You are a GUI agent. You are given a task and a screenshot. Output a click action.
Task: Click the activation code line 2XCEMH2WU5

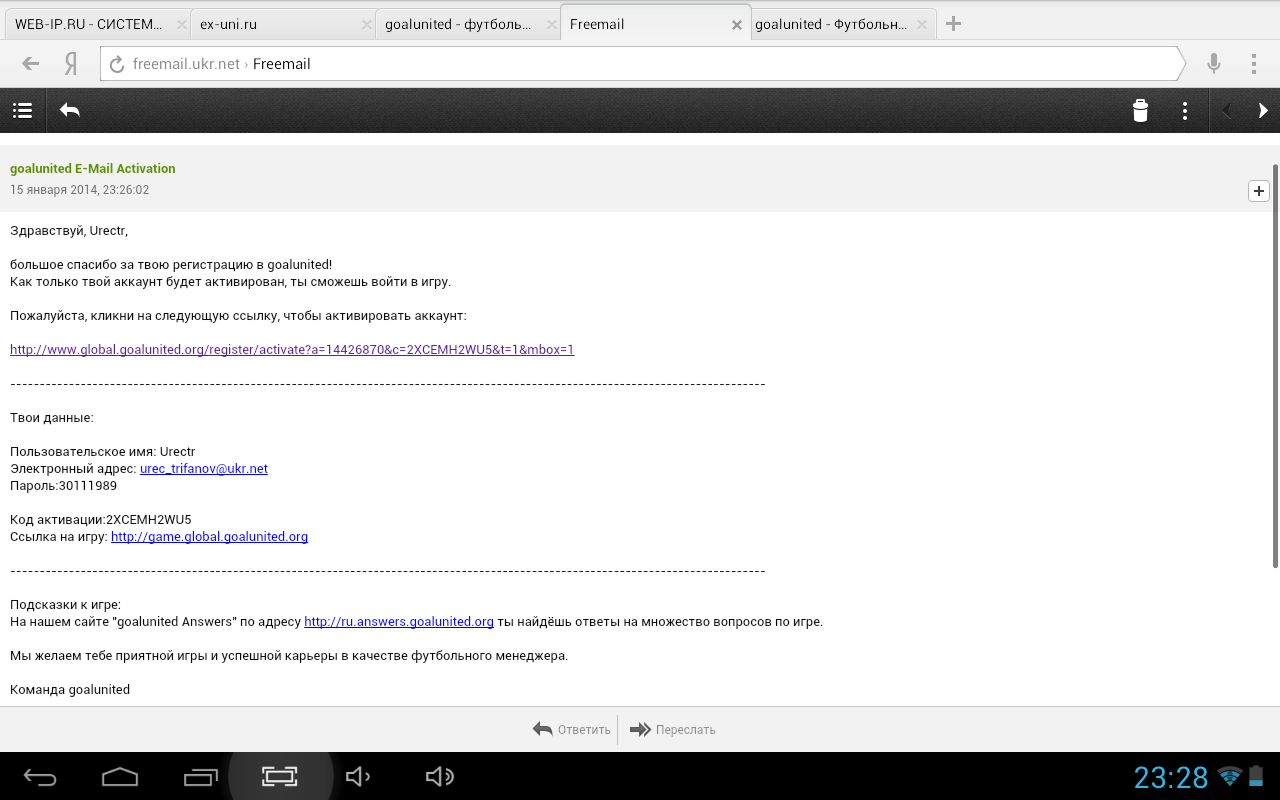click(x=100, y=520)
